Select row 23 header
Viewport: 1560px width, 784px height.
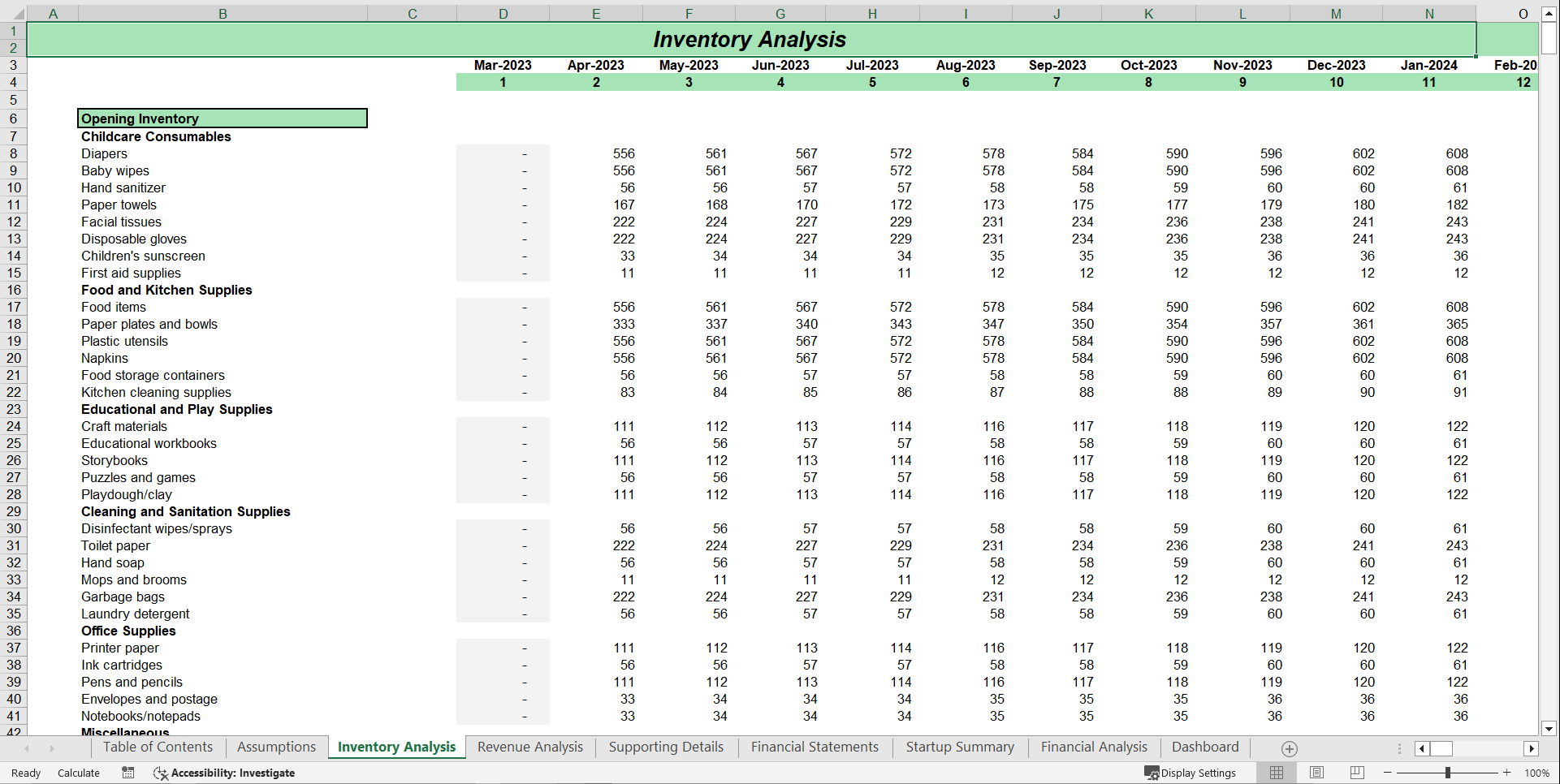tap(13, 409)
